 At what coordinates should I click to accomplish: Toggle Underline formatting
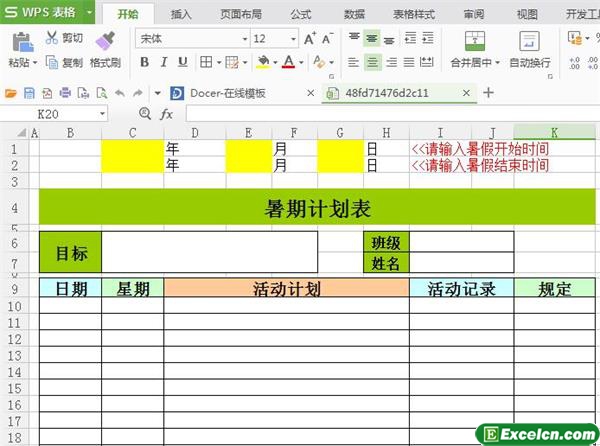point(183,62)
